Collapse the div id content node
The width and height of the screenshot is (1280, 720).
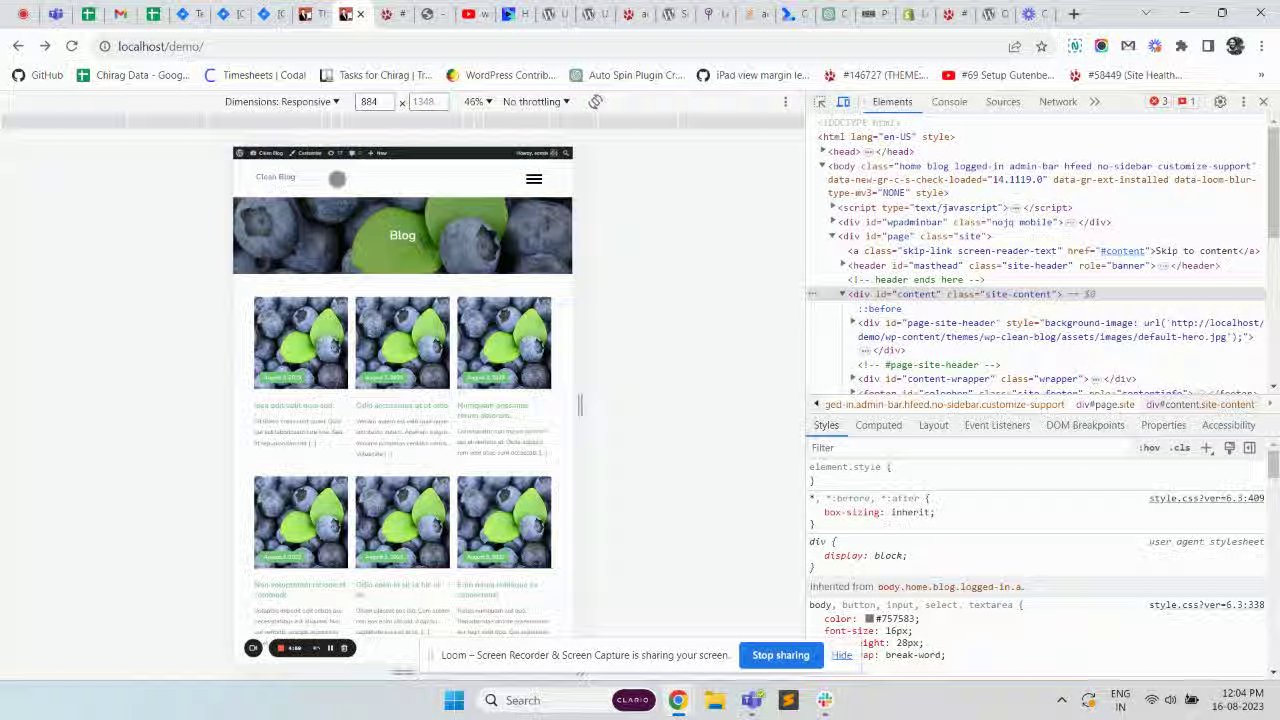click(x=843, y=294)
